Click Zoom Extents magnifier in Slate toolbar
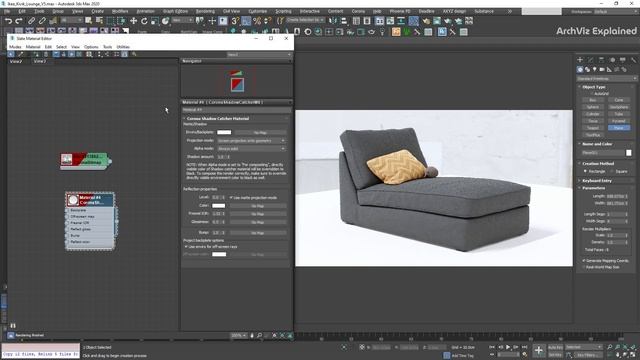Image resolution: width=640 pixels, height=360 pixels. point(260,336)
